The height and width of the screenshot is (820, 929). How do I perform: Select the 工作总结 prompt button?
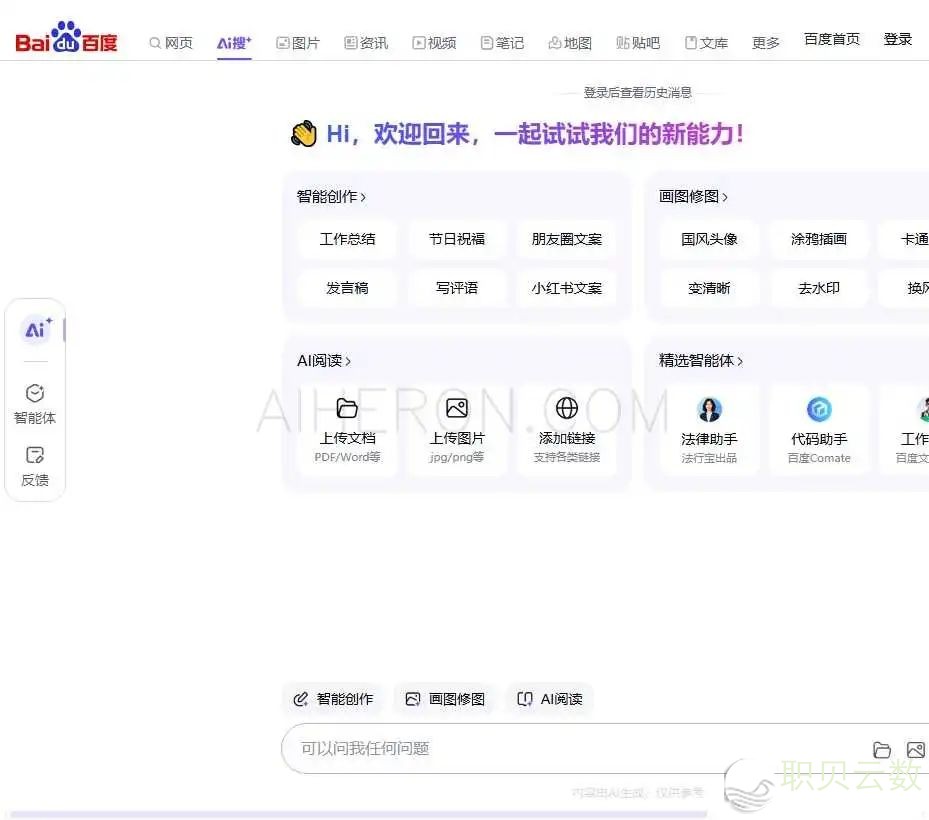tap(347, 240)
